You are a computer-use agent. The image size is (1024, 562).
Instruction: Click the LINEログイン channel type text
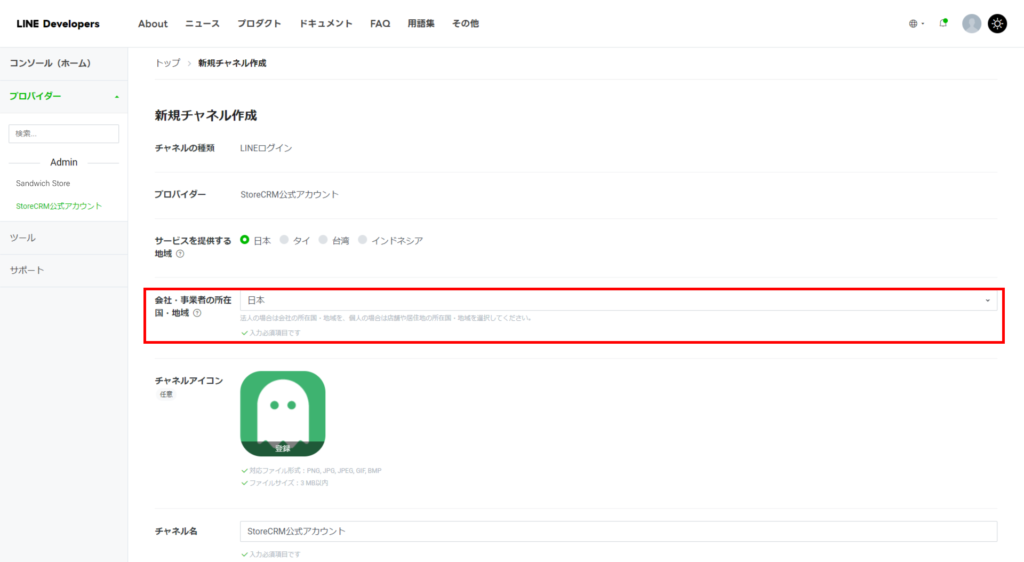point(266,148)
